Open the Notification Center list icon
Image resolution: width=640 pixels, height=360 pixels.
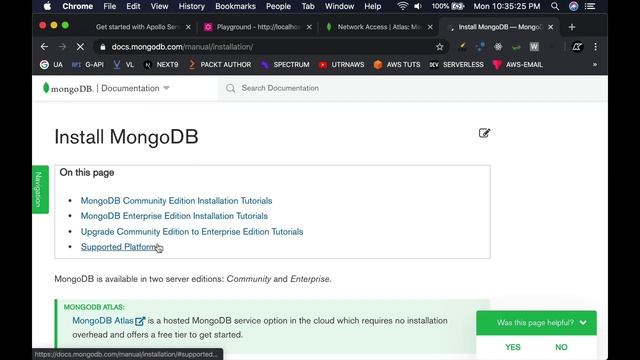[590, 6]
